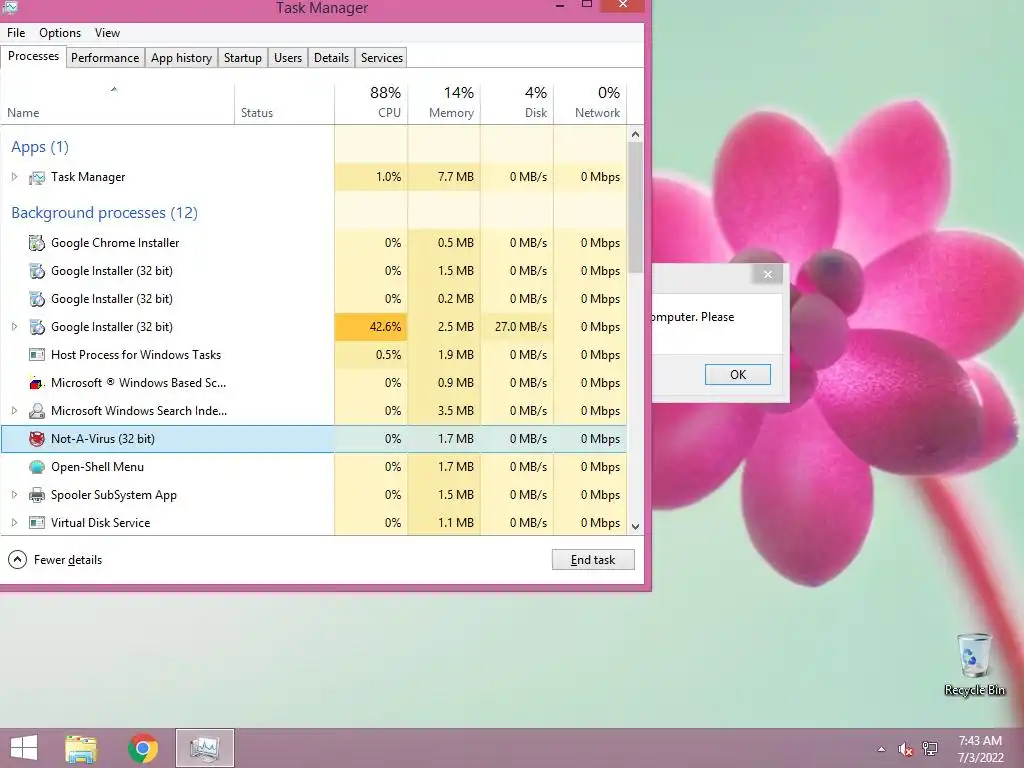Switch to the Users tab

[288, 57]
